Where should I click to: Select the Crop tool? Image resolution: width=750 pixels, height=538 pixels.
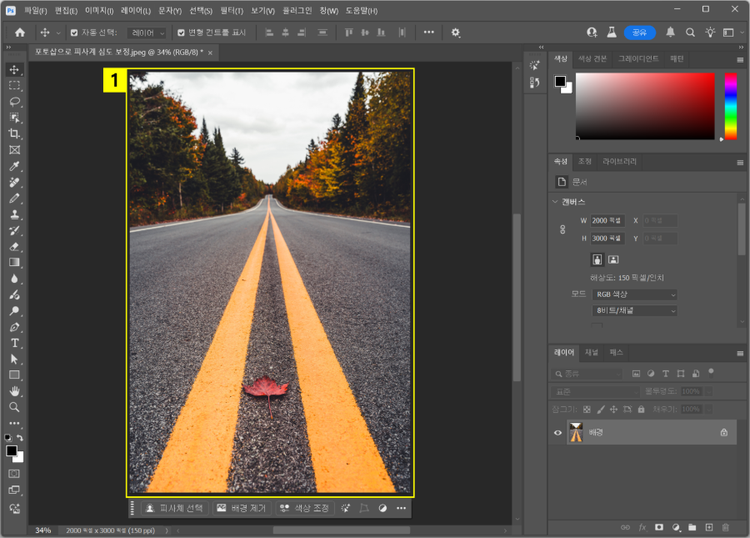pyautogui.click(x=14, y=133)
